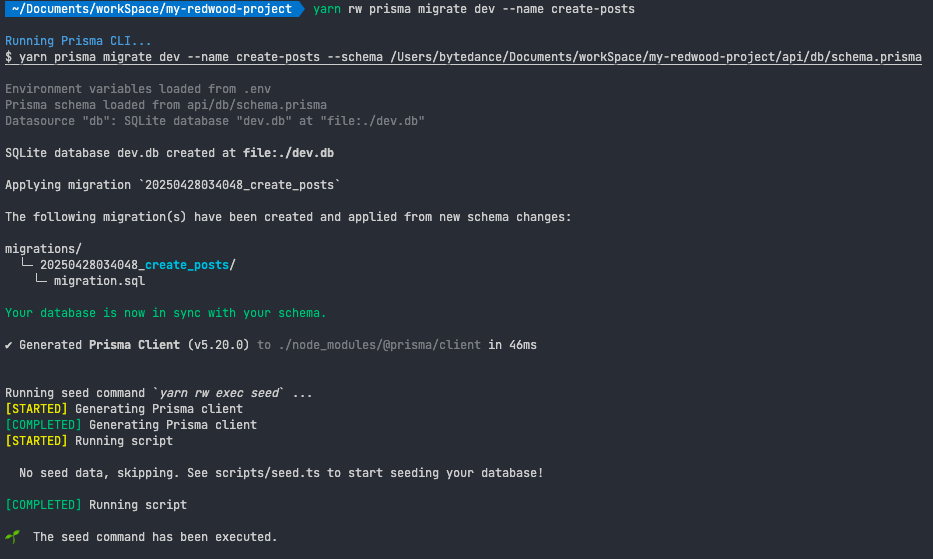Open the underlined schema.prisma file path
933x559 pixels.
coord(656,57)
